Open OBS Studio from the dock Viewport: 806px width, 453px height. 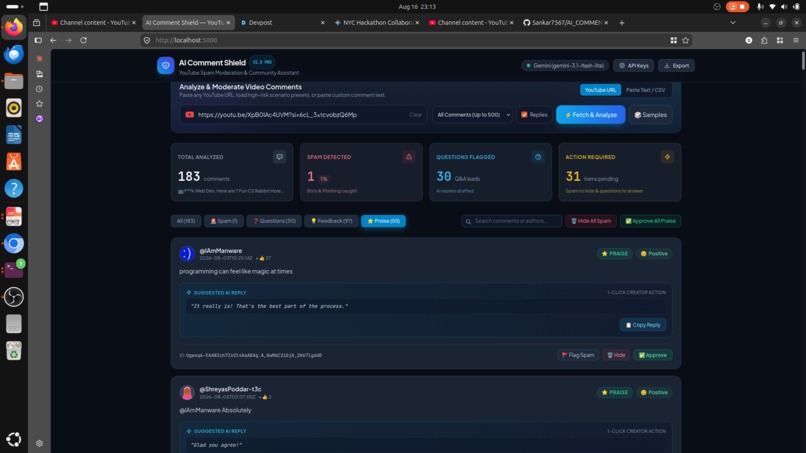point(14,297)
